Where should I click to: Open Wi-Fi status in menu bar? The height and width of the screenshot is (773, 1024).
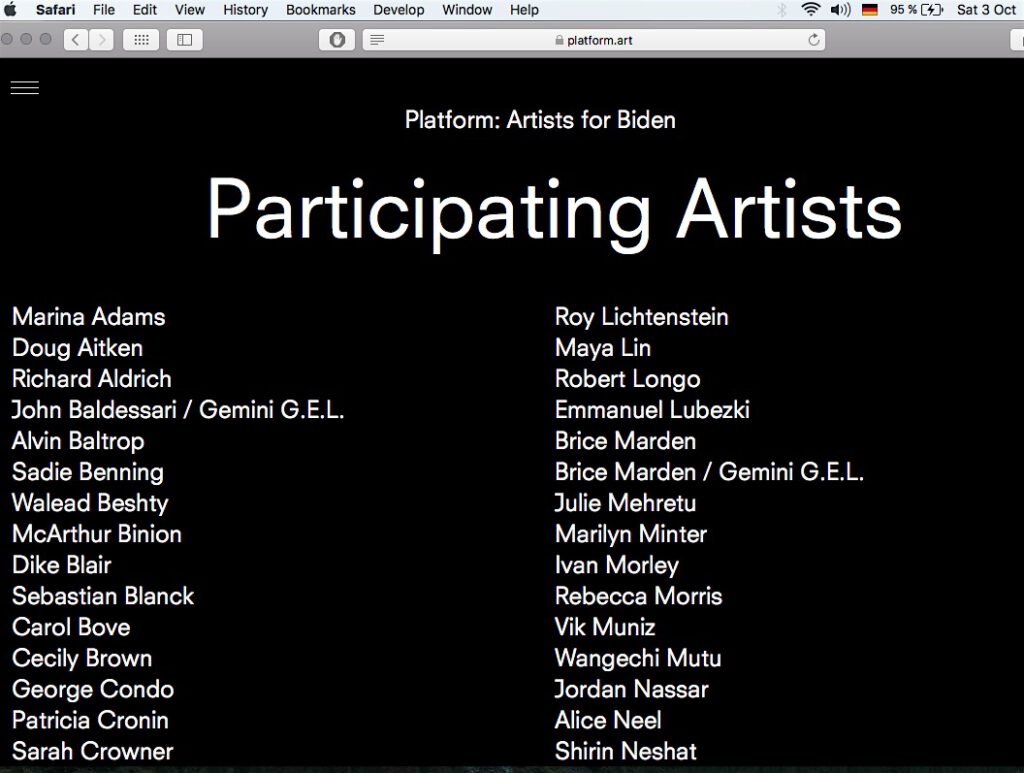(x=810, y=10)
